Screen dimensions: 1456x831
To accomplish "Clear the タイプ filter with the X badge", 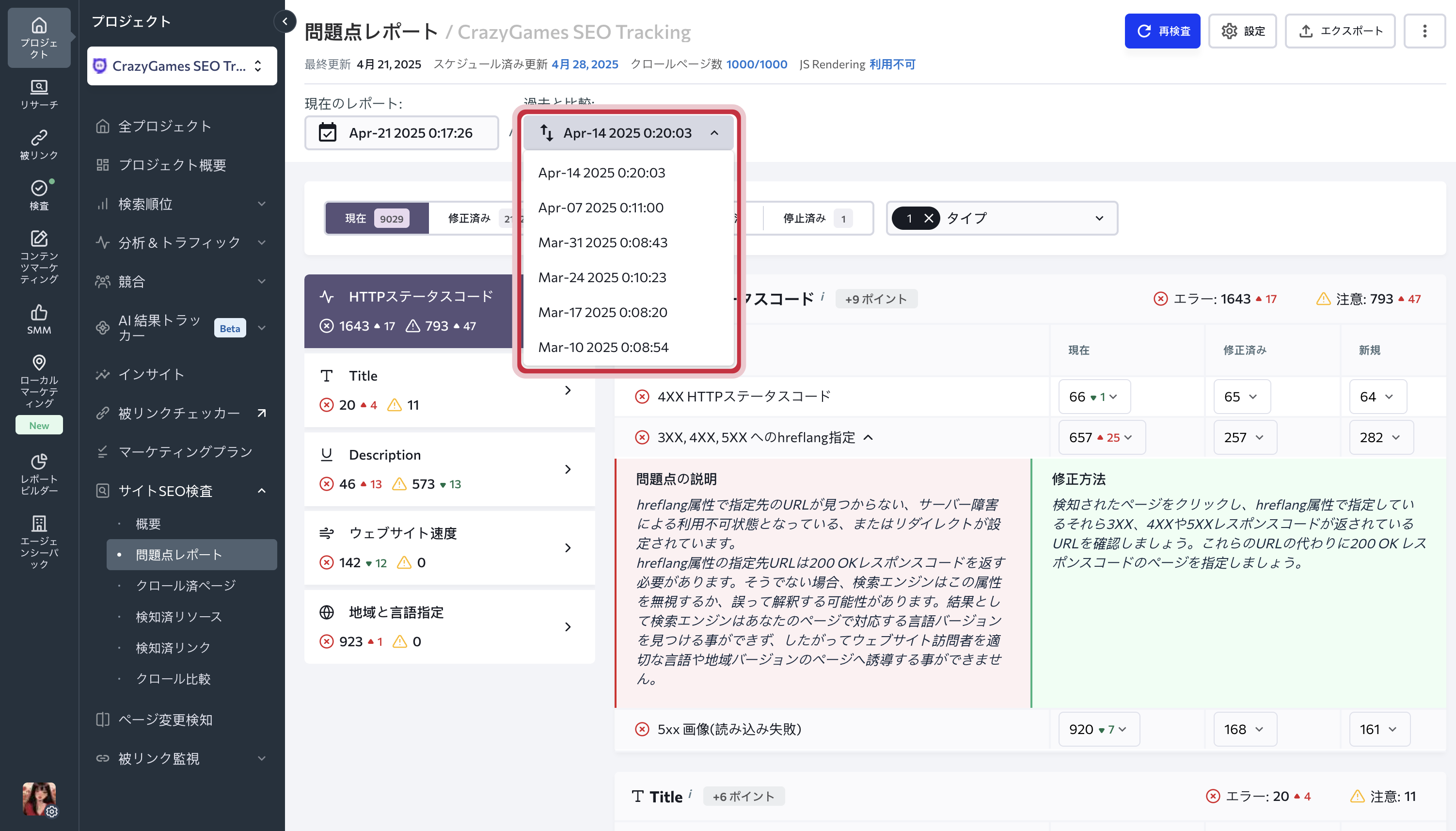I will (928, 218).
